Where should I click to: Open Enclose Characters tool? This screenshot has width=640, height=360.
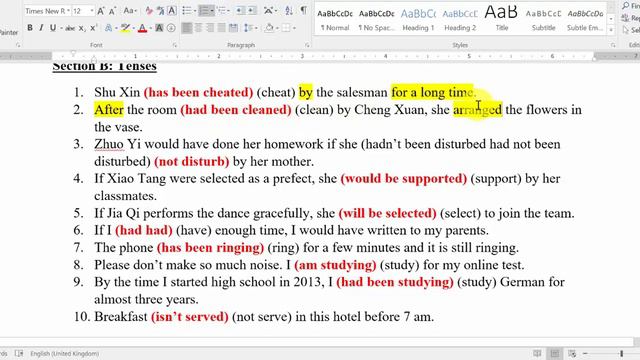pos(171,28)
